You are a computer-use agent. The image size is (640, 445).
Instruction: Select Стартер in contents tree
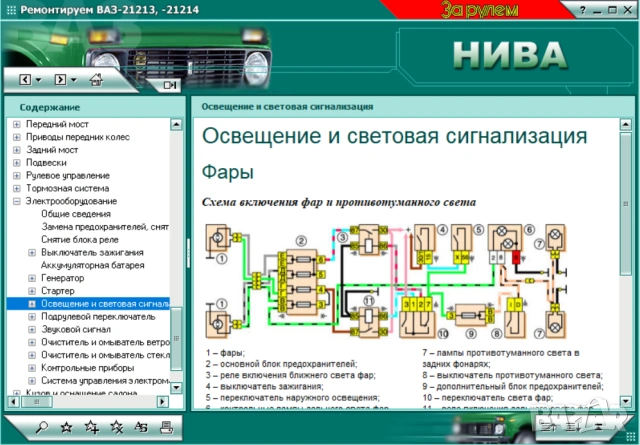point(58,291)
